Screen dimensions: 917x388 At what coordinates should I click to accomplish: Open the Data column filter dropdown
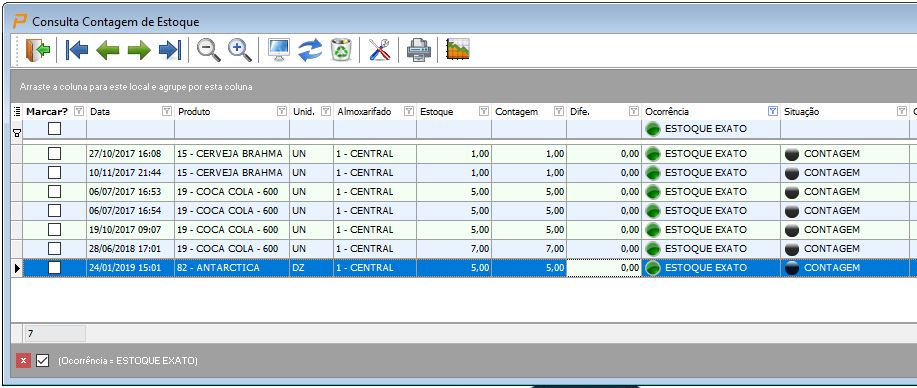(167, 111)
